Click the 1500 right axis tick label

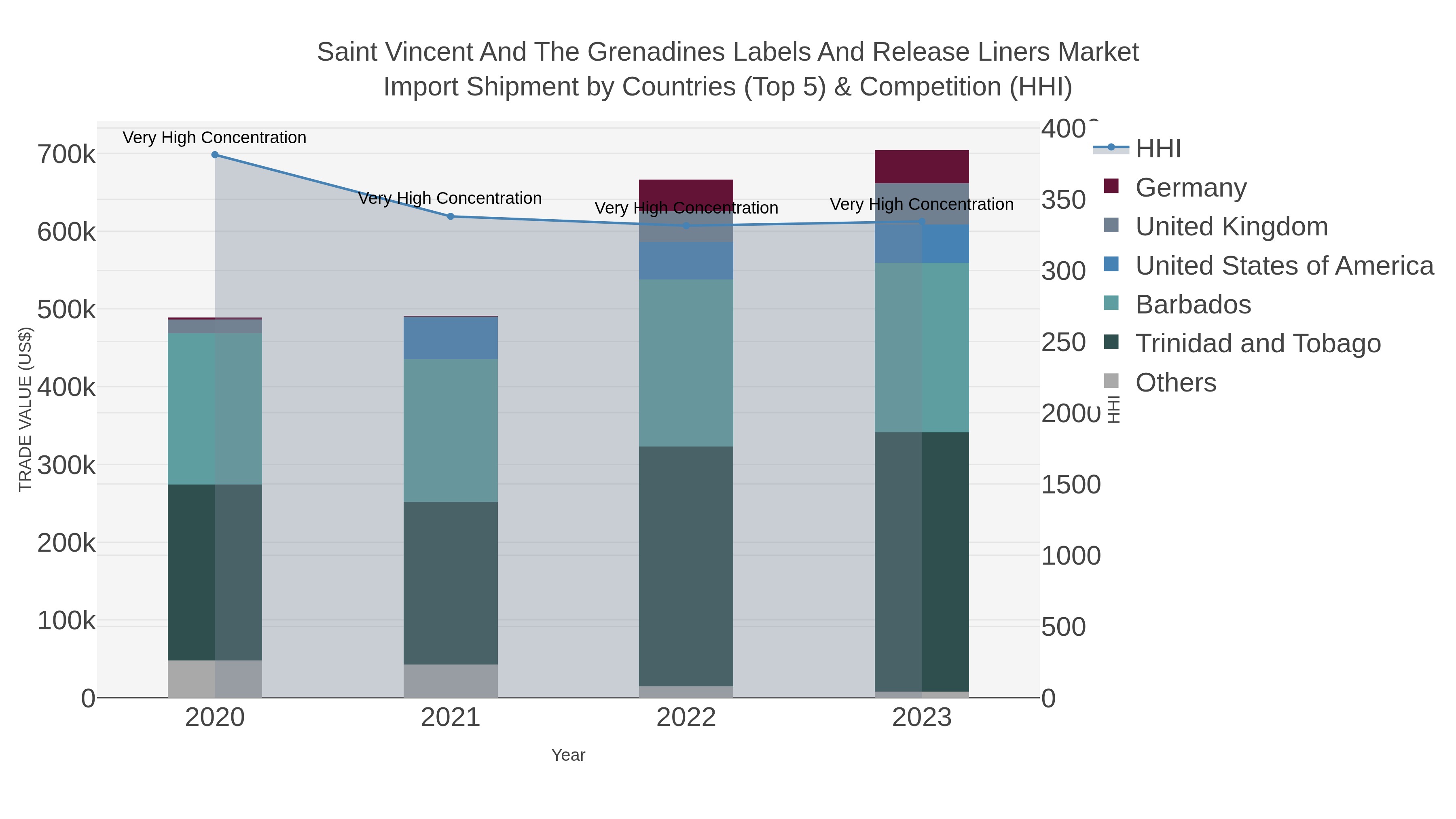[x=1071, y=485]
